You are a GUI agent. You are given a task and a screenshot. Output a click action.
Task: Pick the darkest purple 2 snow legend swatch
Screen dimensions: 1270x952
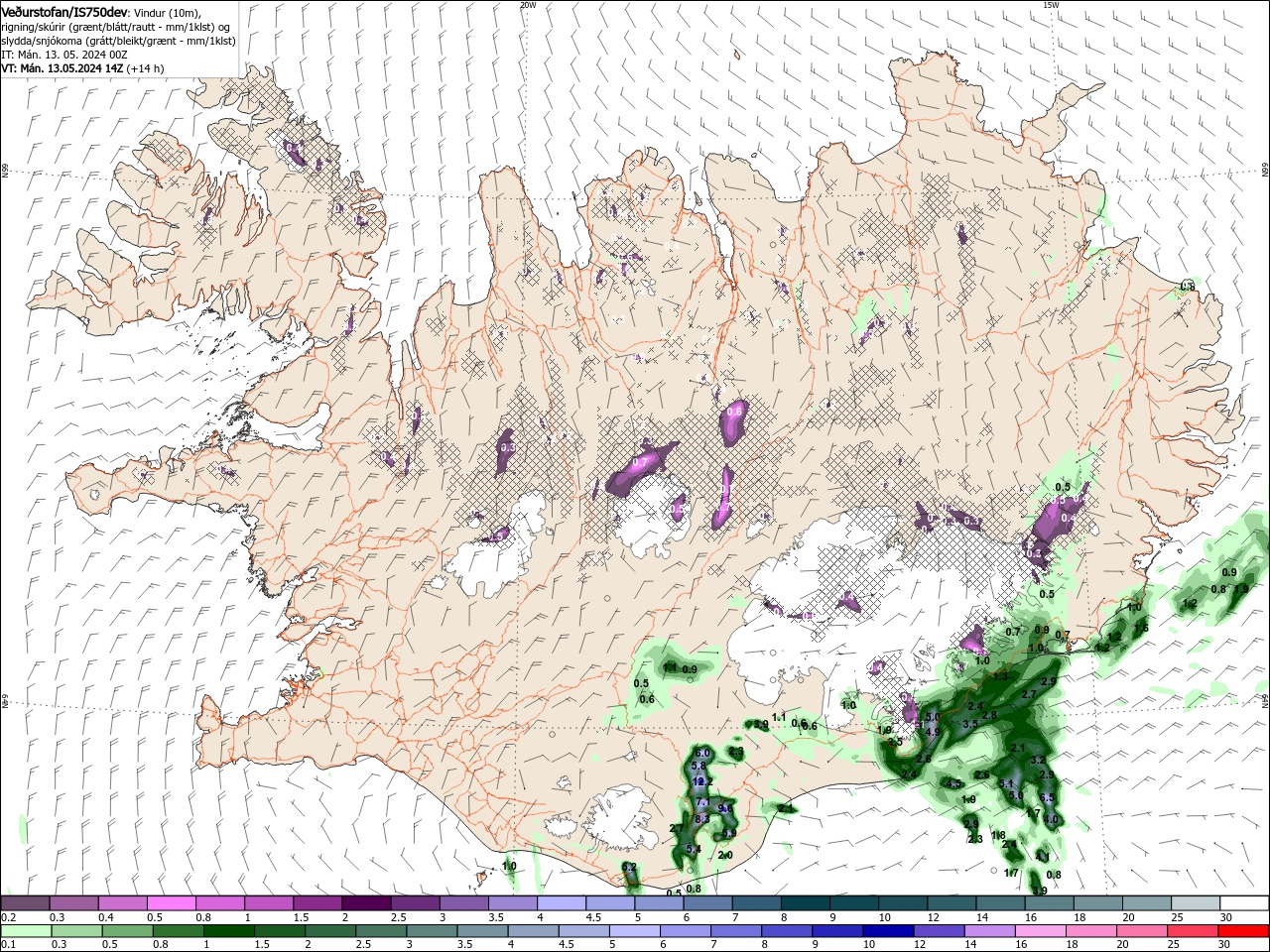366,903
